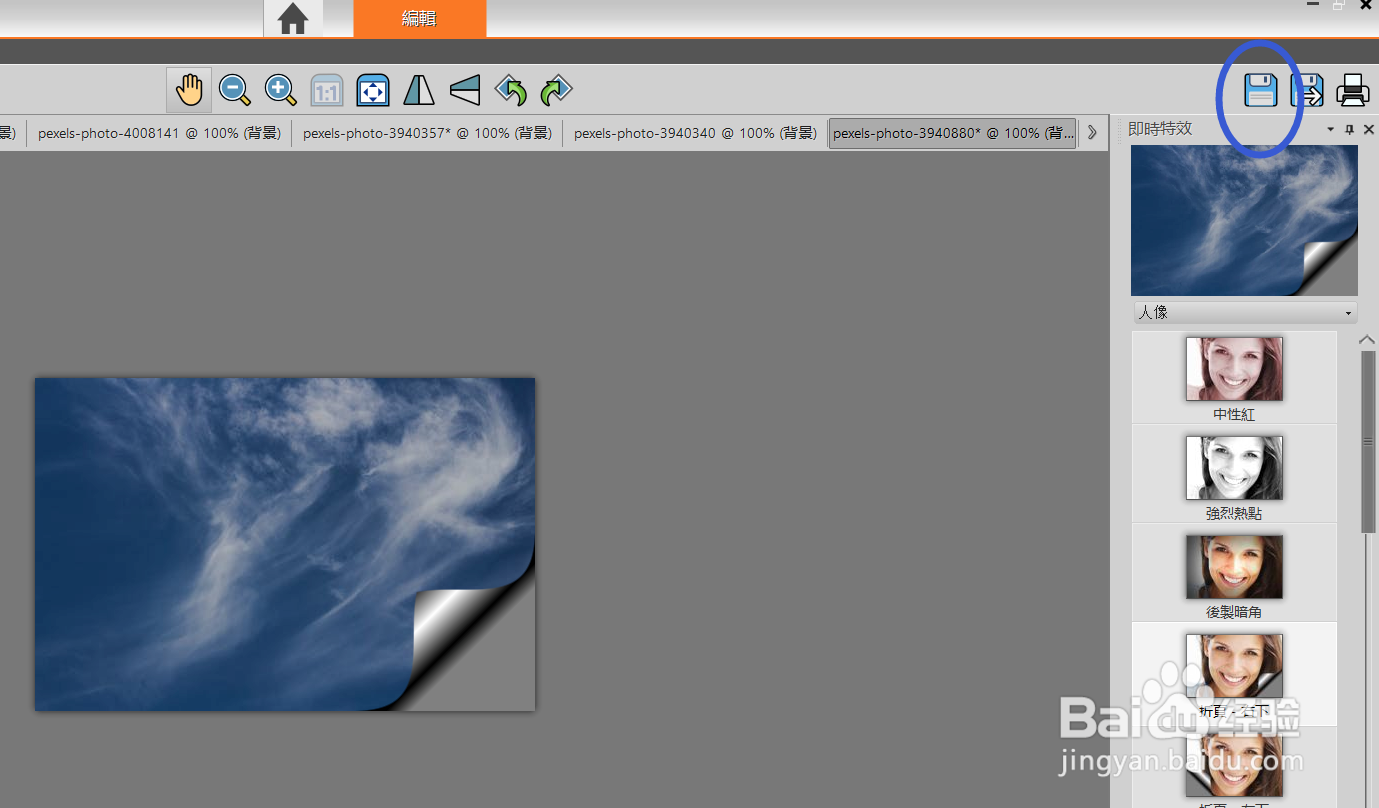
Task: Switch to pexels-photo-3940340 document tab
Action: click(x=695, y=133)
